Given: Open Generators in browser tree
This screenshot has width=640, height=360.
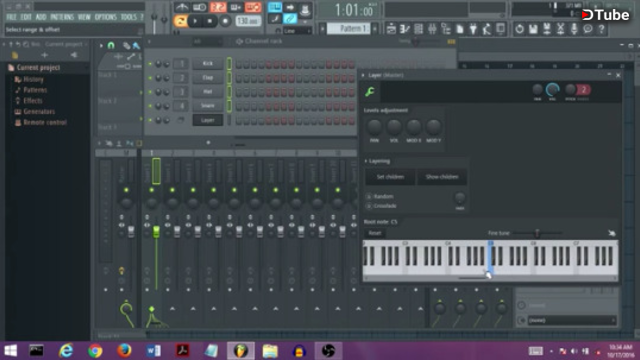Looking at the screenshot, I should [39, 111].
